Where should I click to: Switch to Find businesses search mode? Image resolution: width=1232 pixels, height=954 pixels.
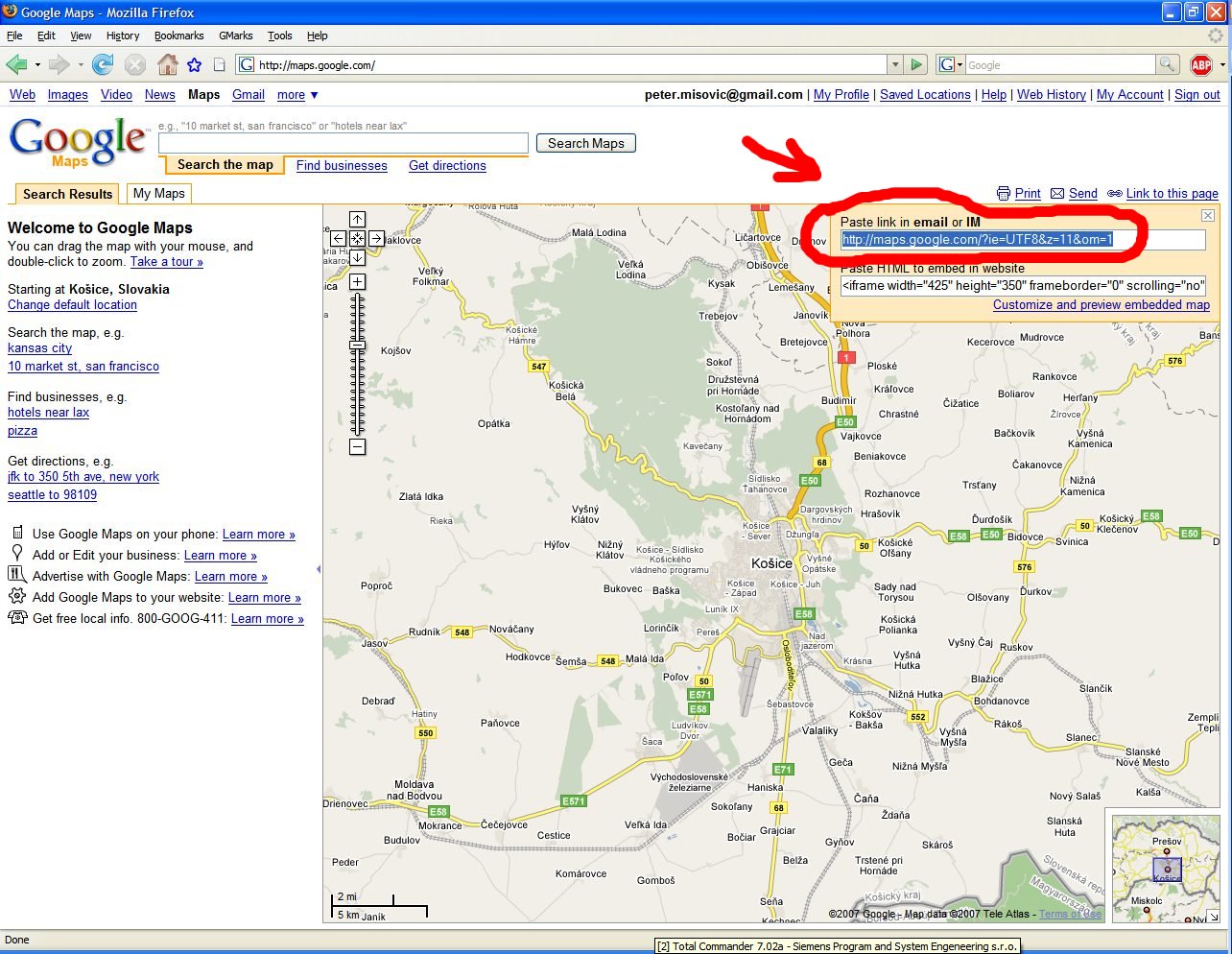click(x=342, y=165)
